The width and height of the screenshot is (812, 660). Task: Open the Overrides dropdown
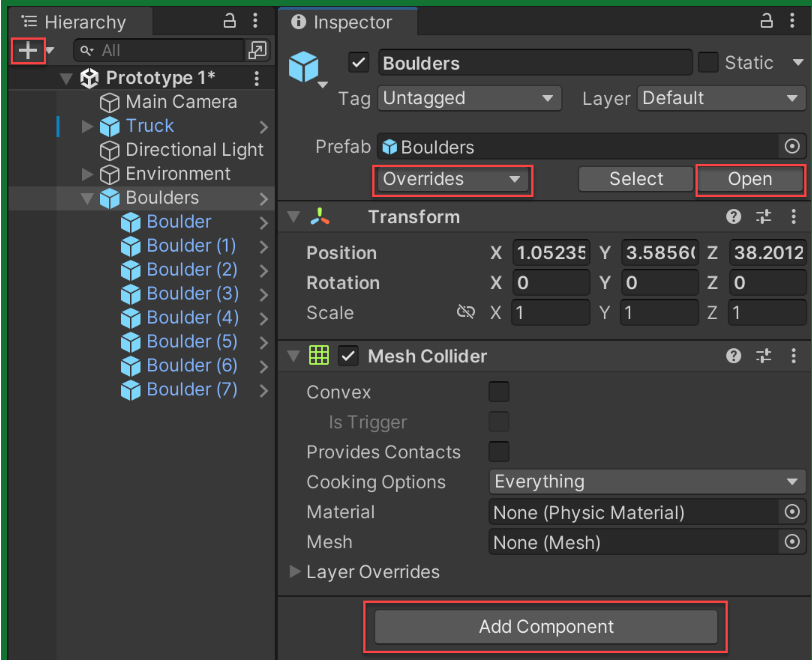pos(453,180)
